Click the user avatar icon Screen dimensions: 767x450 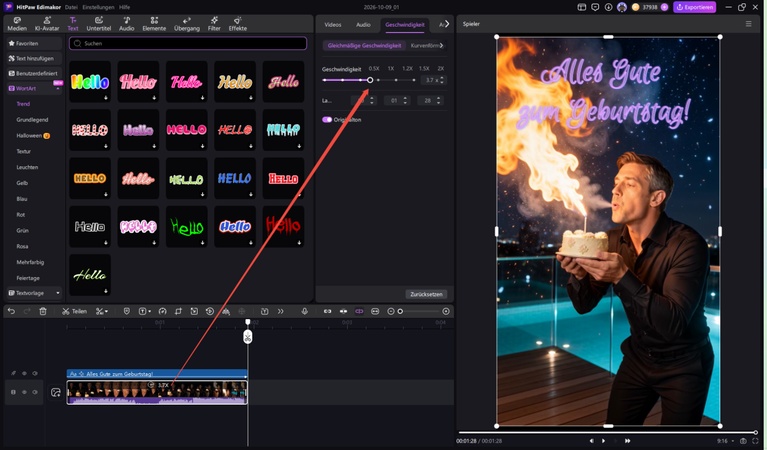622,7
